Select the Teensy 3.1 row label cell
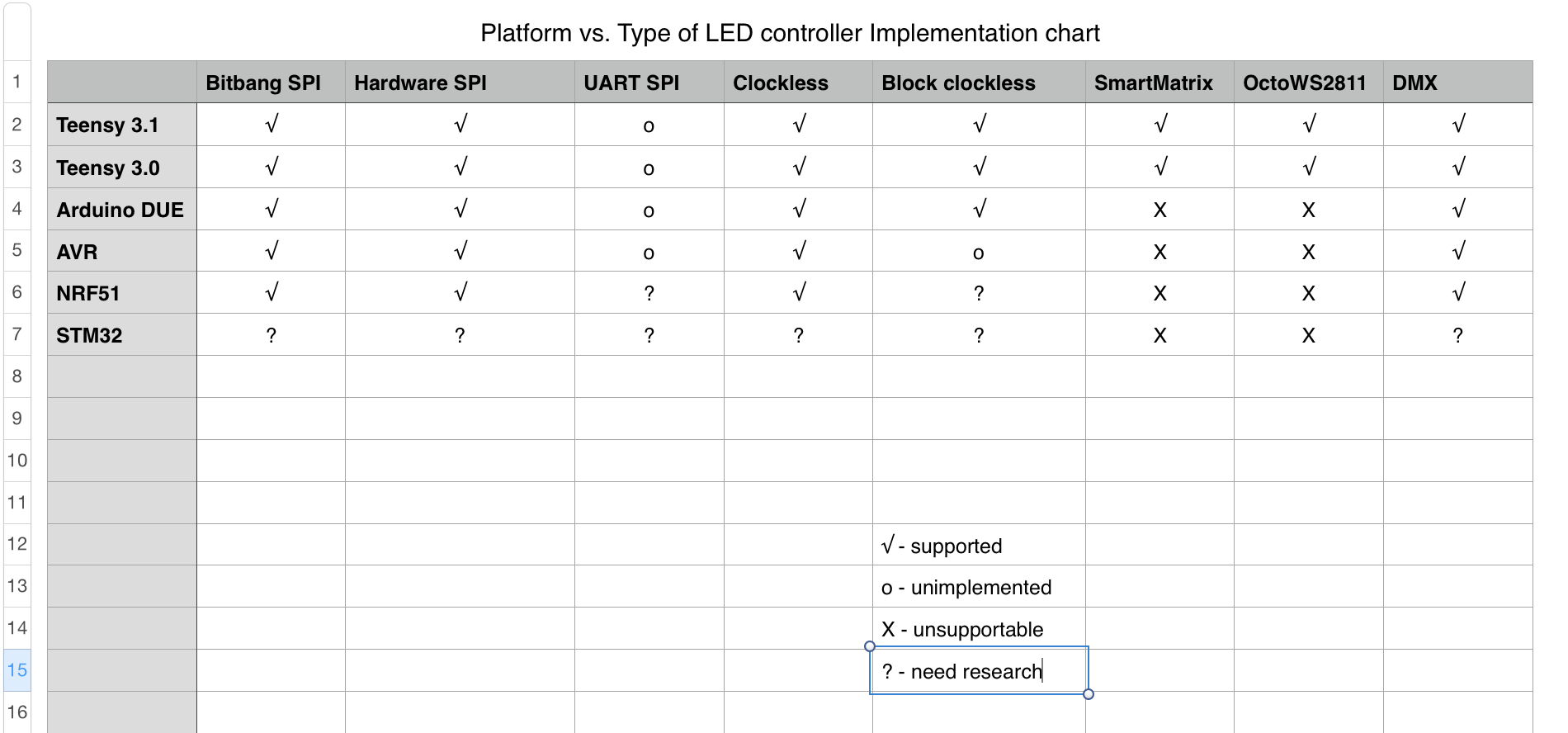The width and height of the screenshot is (1568, 733). 122,125
